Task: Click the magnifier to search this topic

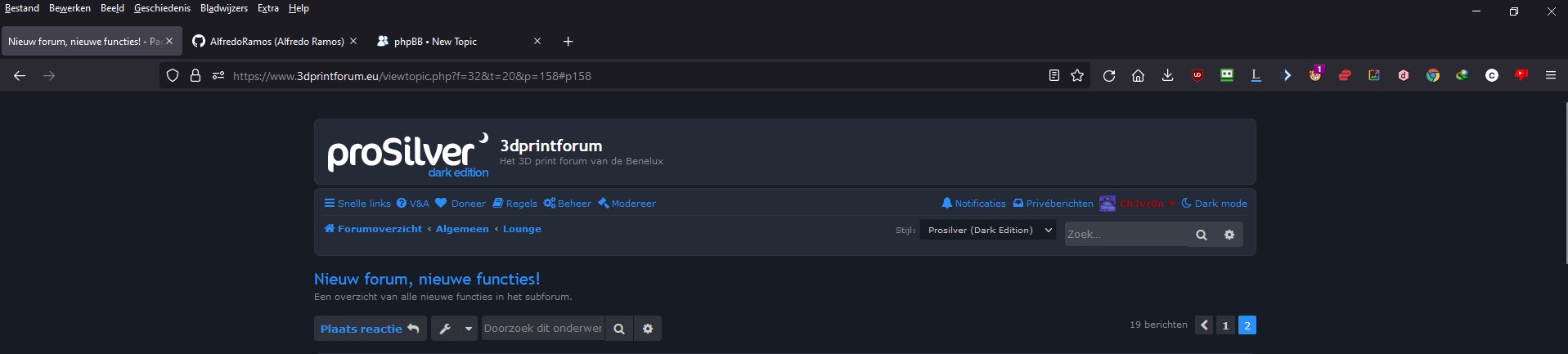Action: [619, 329]
